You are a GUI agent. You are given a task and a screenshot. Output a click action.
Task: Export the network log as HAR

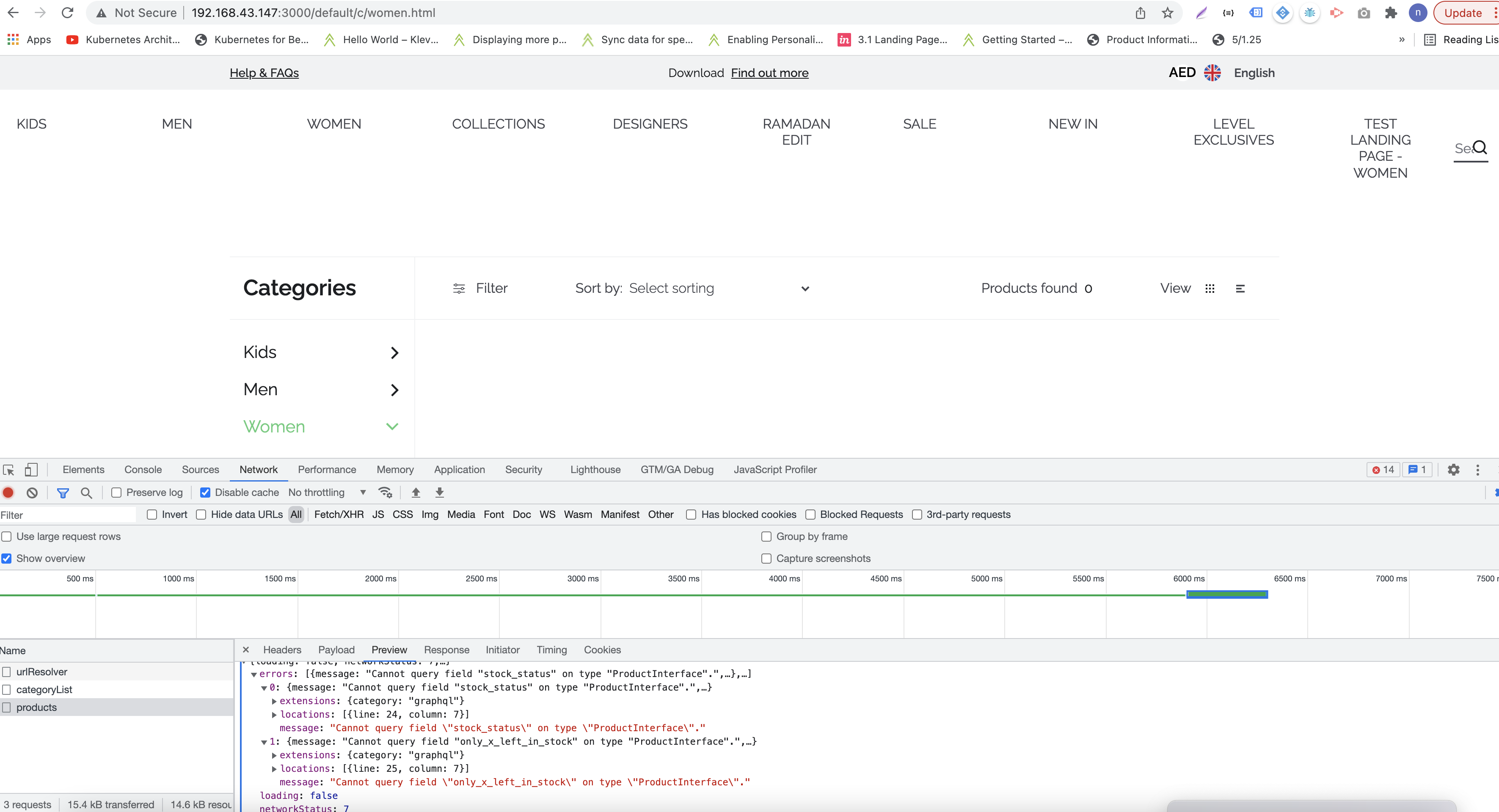click(x=439, y=492)
